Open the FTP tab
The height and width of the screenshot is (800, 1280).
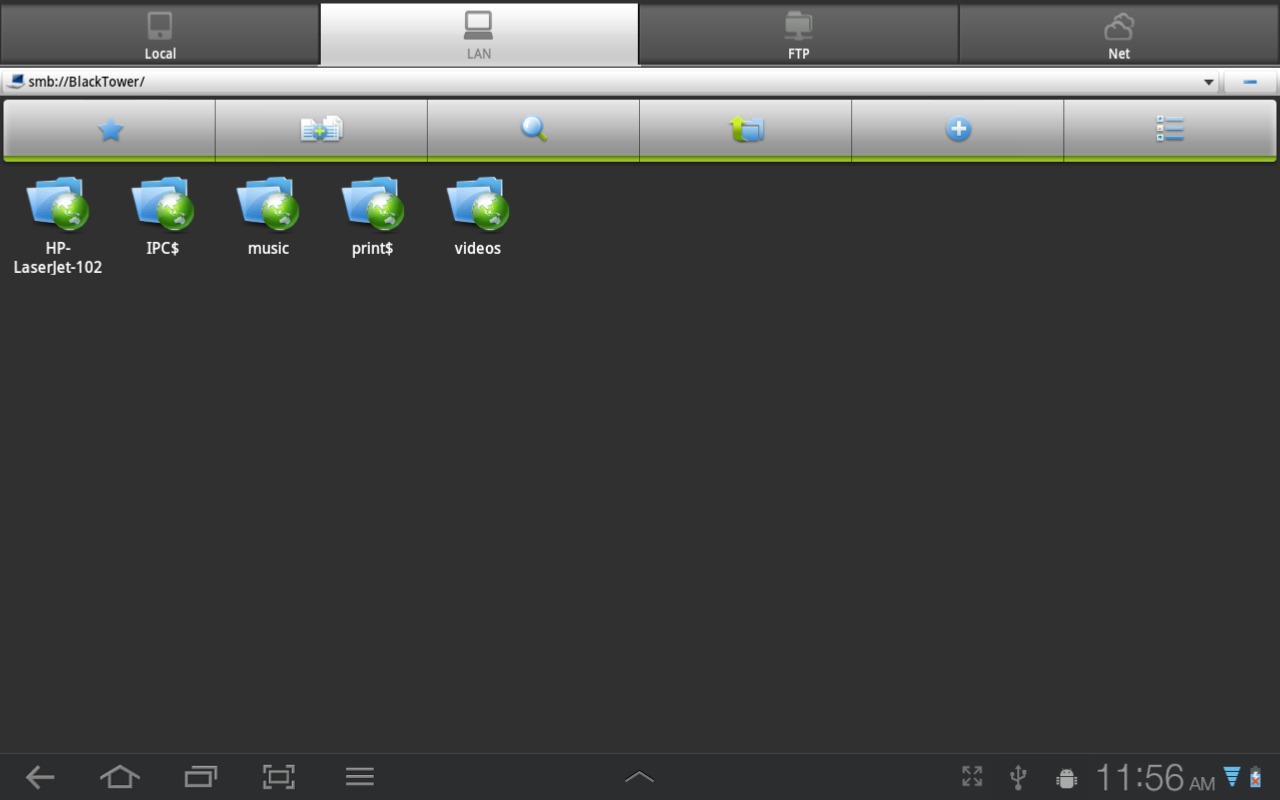798,34
